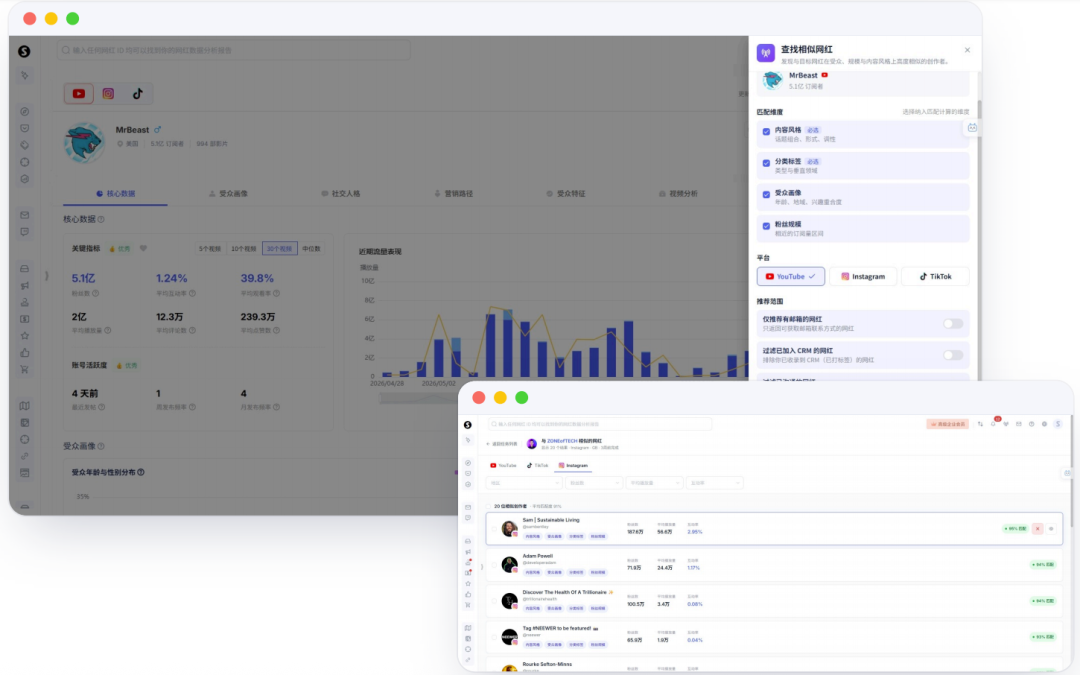Image resolution: width=1080 pixels, height=675 pixels.
Task: Go to the 营销路径 tab
Action: 453,194
